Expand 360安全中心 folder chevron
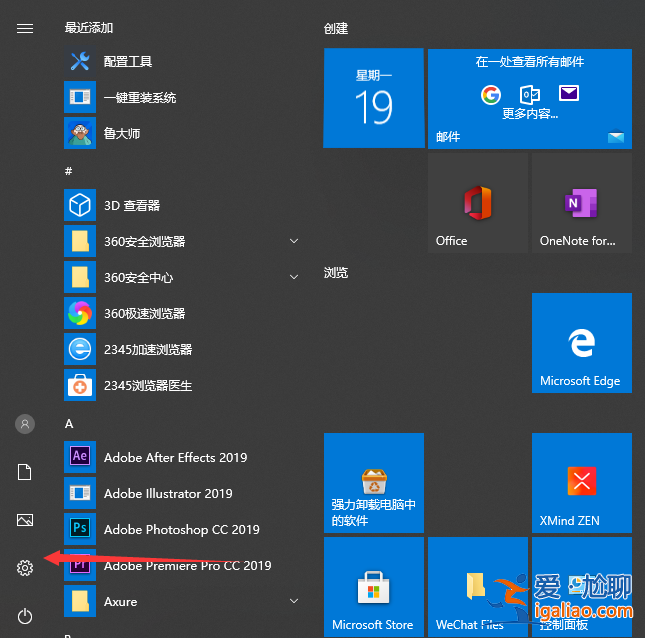The width and height of the screenshot is (645, 638). coord(294,277)
